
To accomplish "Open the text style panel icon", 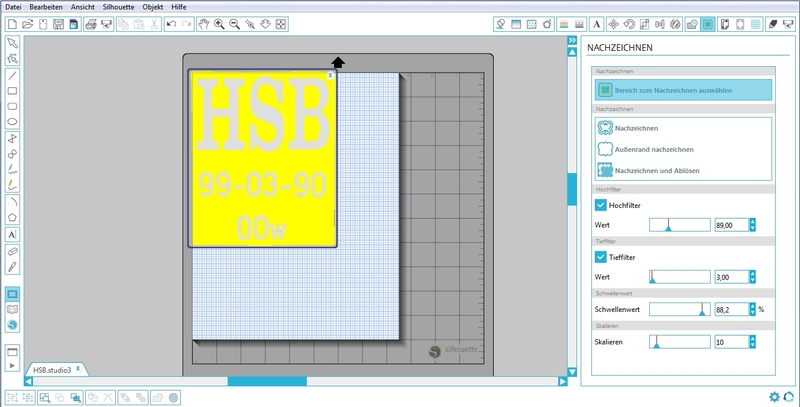I will (597, 23).
